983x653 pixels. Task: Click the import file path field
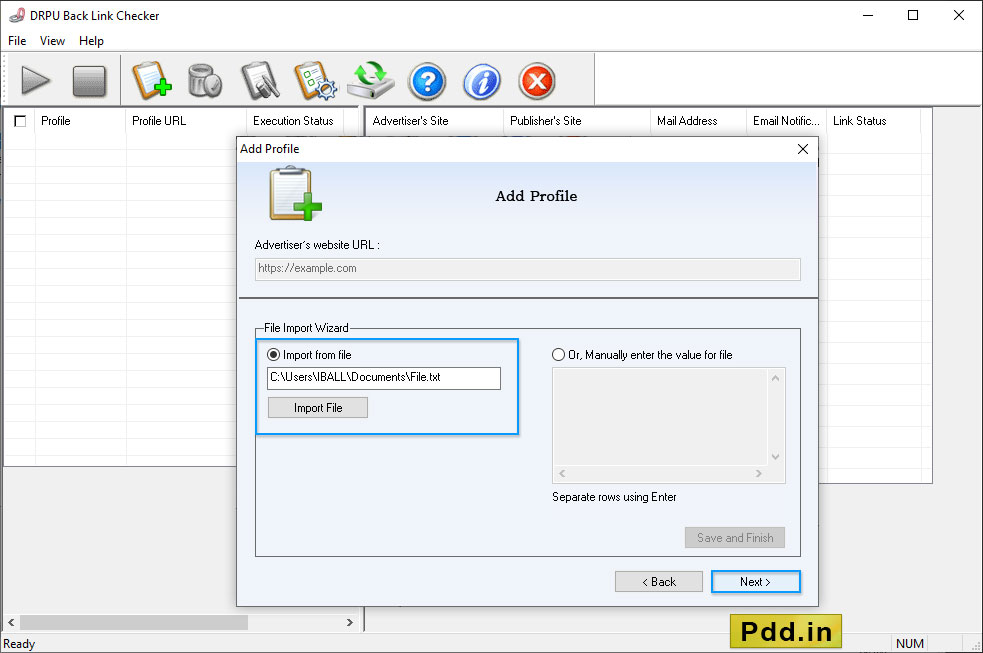coord(384,378)
